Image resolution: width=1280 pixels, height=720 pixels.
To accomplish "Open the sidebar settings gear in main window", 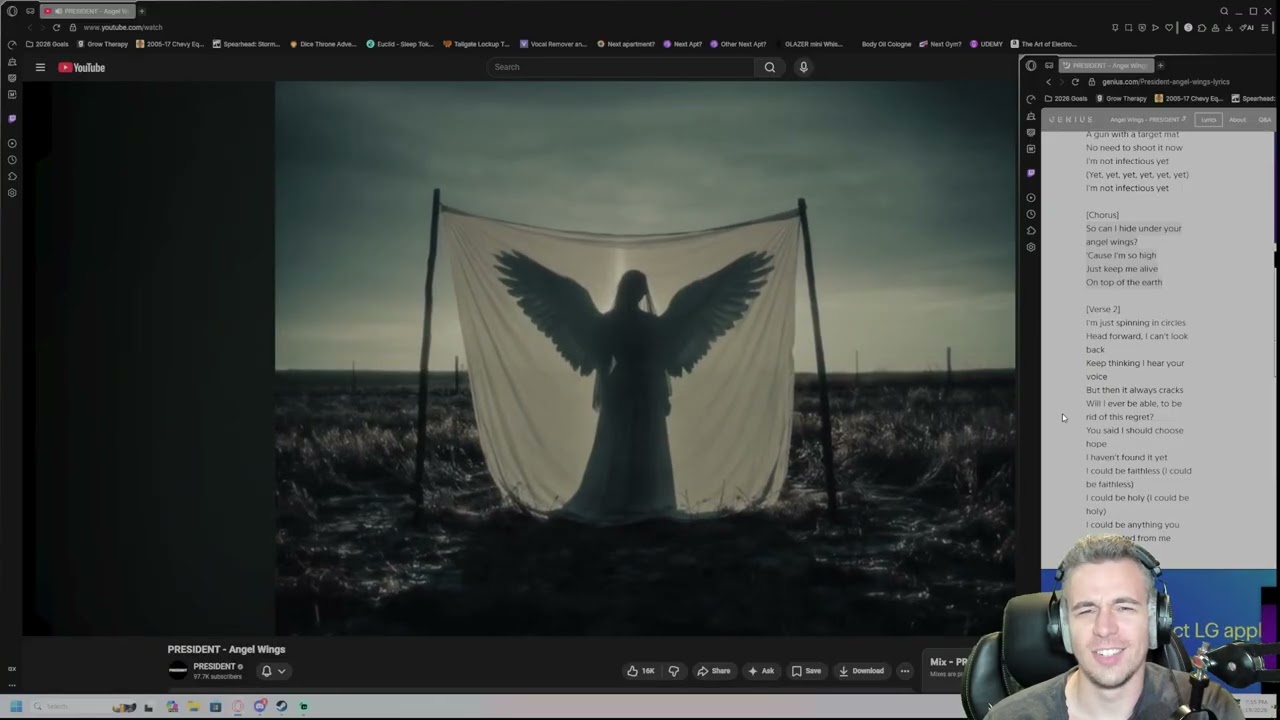I will point(12,192).
